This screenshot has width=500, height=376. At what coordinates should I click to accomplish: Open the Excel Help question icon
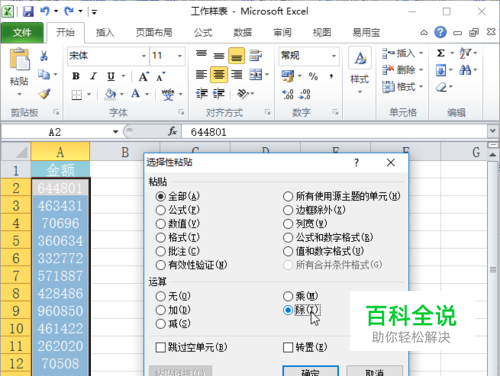click(x=440, y=32)
